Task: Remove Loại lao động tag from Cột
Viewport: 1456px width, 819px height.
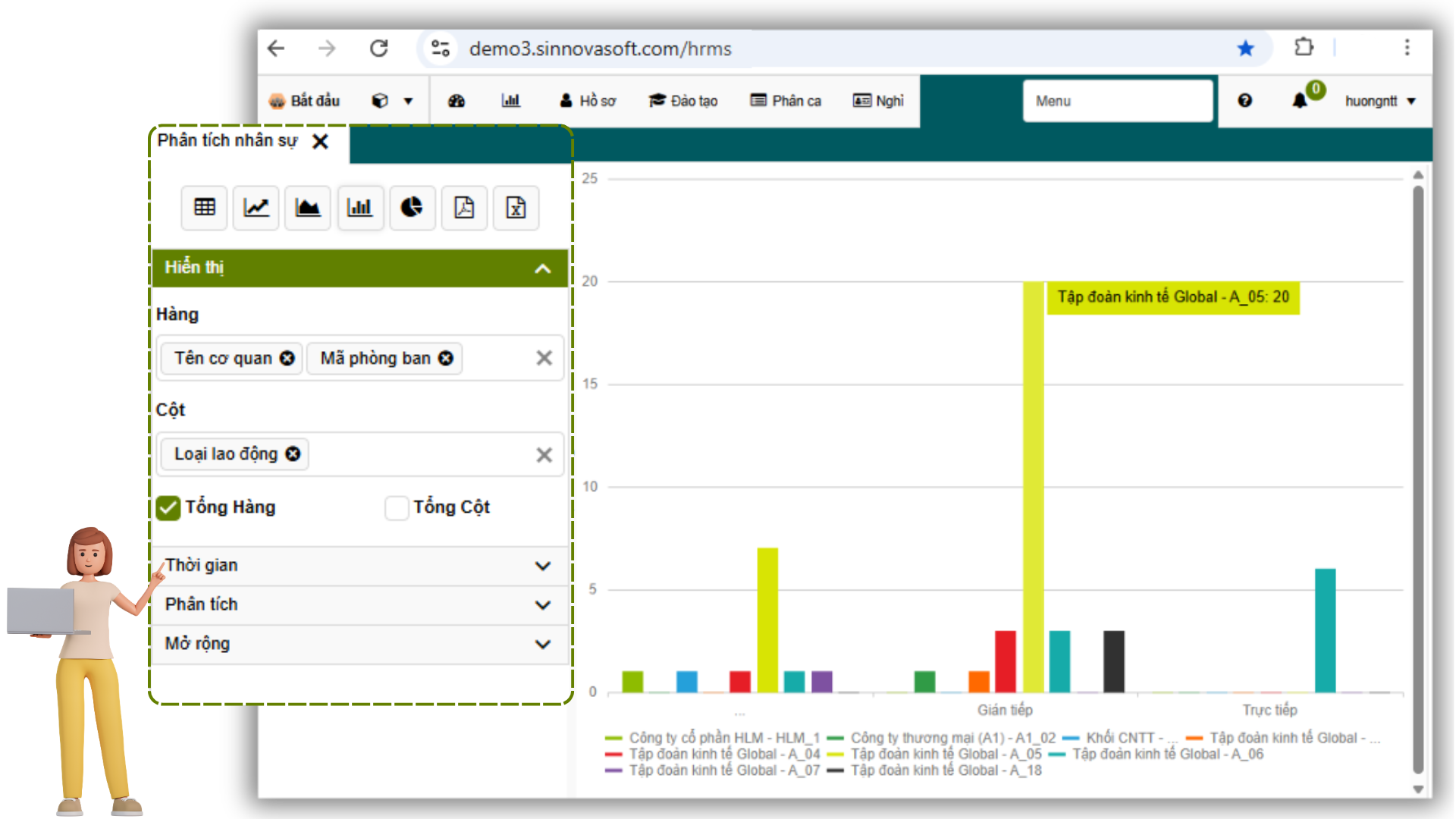Action: [x=293, y=453]
